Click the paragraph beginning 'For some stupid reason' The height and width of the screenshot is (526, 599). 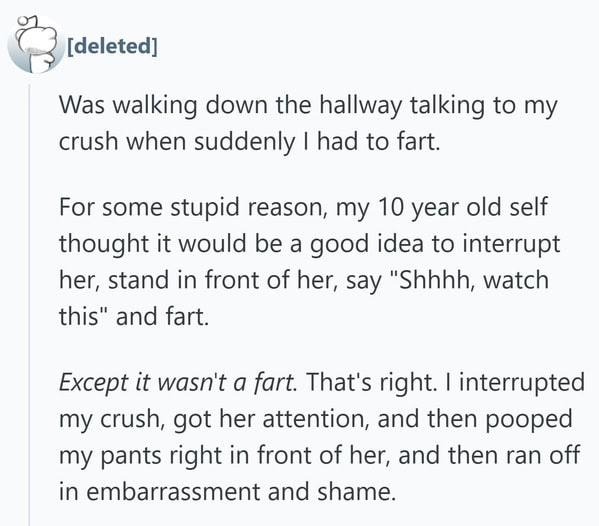tap(309, 262)
